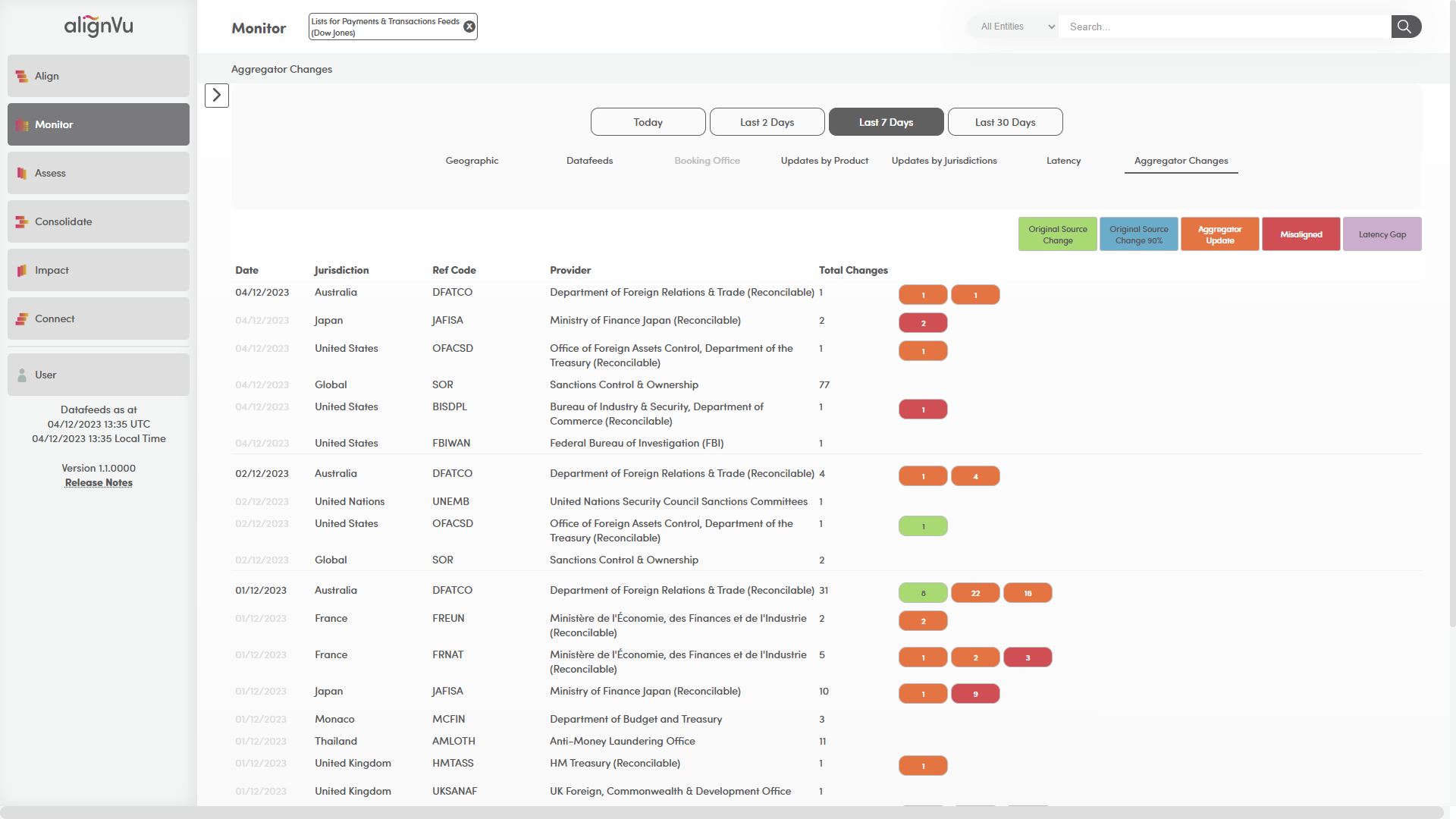Click badge 4 on 02/12 DFATCO row
This screenshot has height=819, width=1456.
point(975,476)
